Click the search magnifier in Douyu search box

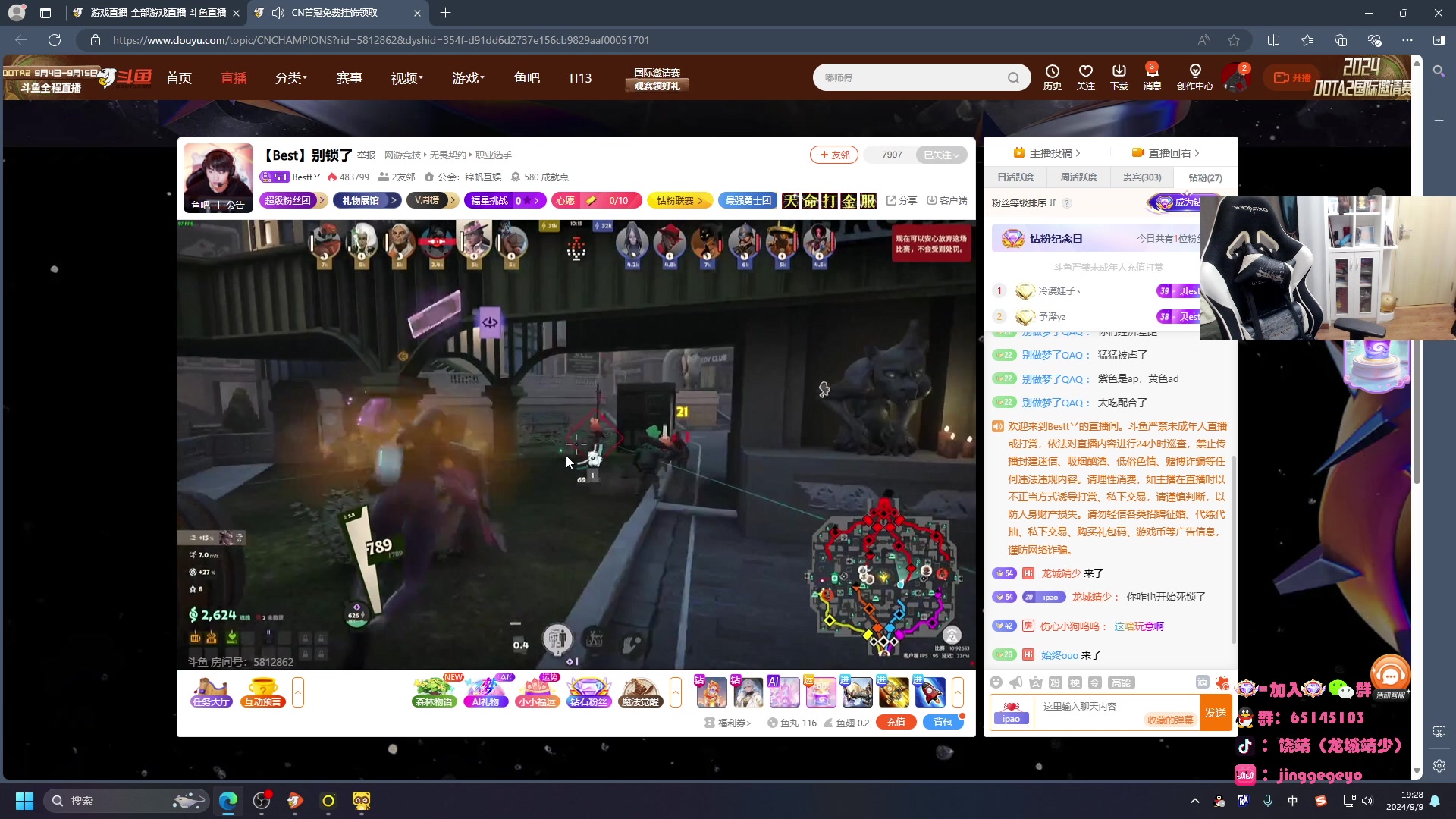(1013, 77)
